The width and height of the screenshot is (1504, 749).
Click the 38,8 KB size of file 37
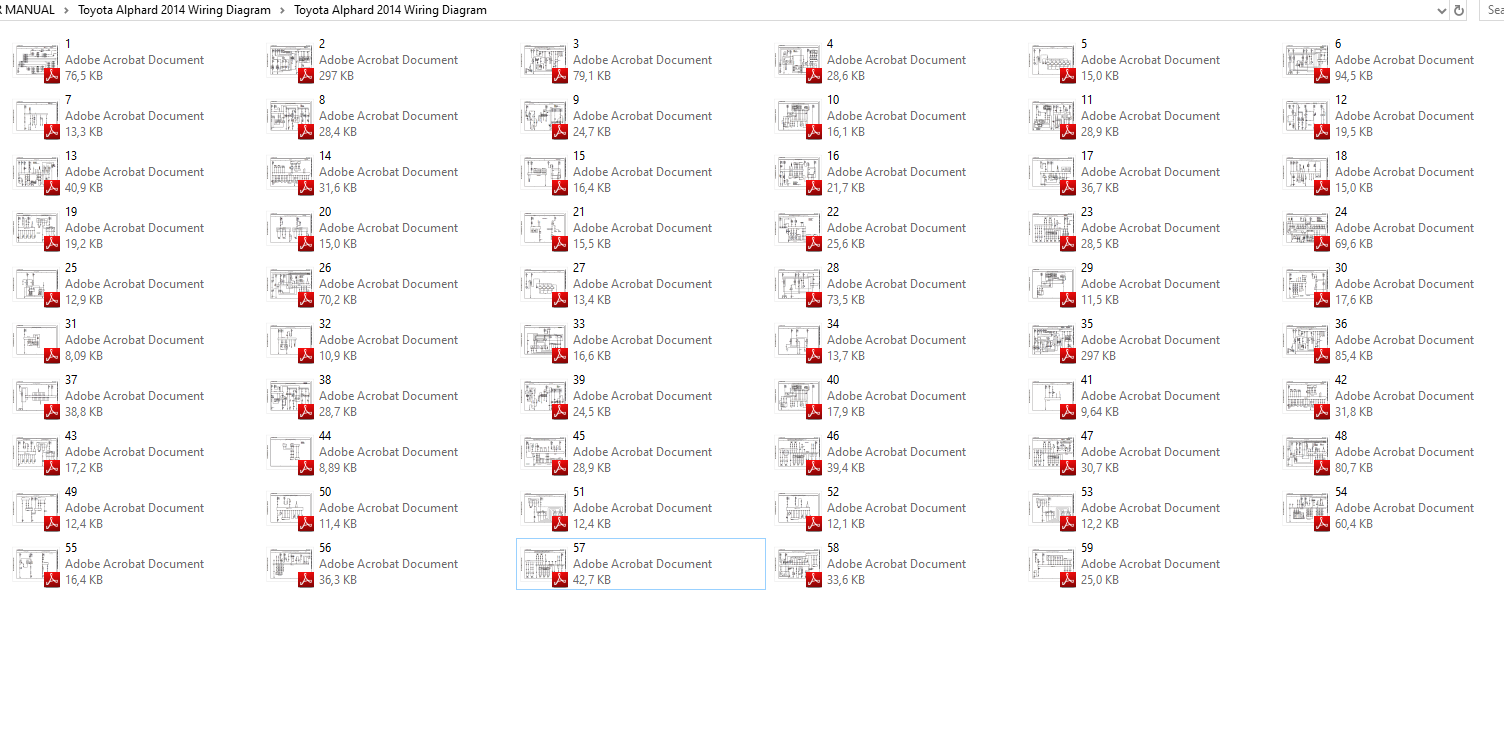84,412
